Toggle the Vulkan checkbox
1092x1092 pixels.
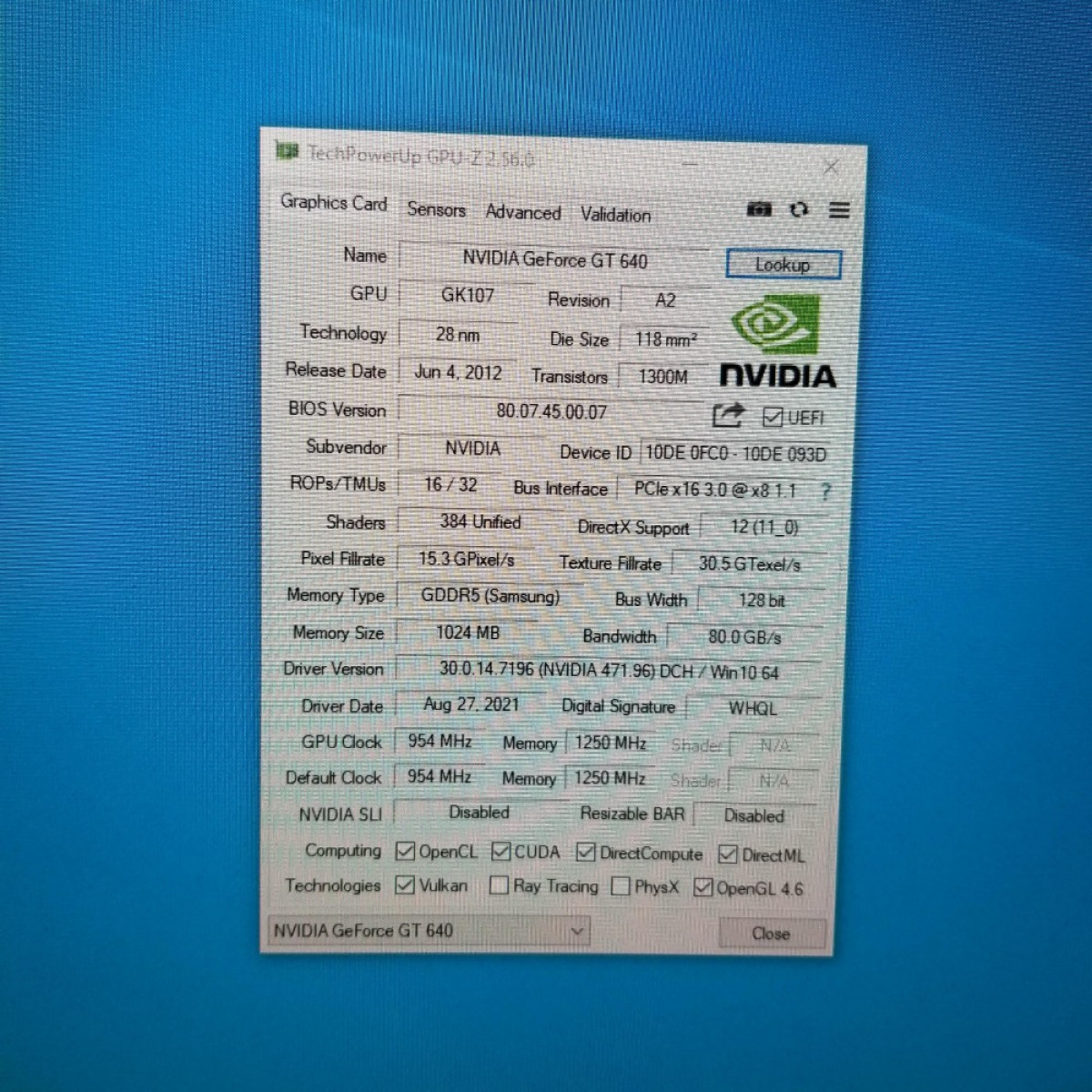[x=405, y=885]
